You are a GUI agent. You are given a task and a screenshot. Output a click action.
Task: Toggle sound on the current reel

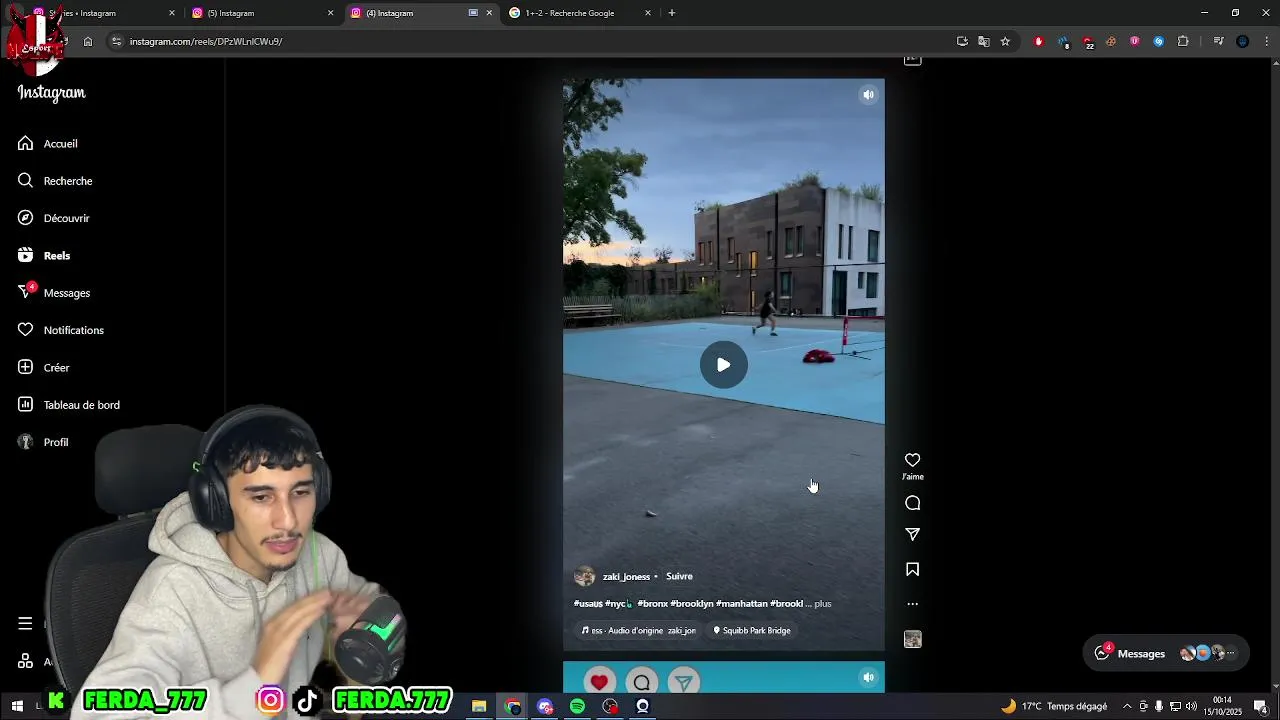(868, 95)
